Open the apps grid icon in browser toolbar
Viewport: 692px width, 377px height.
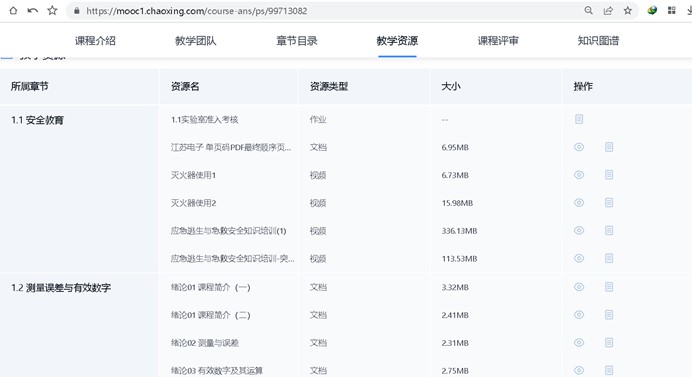point(672,11)
